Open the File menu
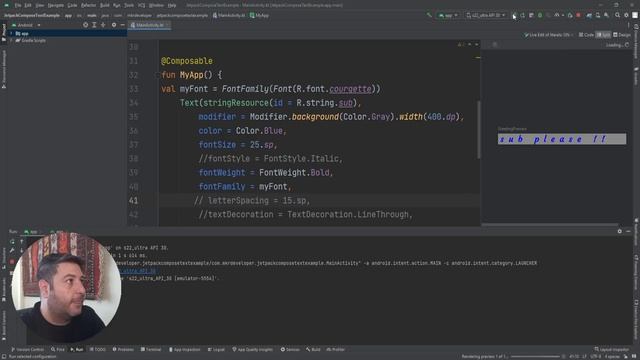640x360 pixels. pyautogui.click(x=18, y=5)
